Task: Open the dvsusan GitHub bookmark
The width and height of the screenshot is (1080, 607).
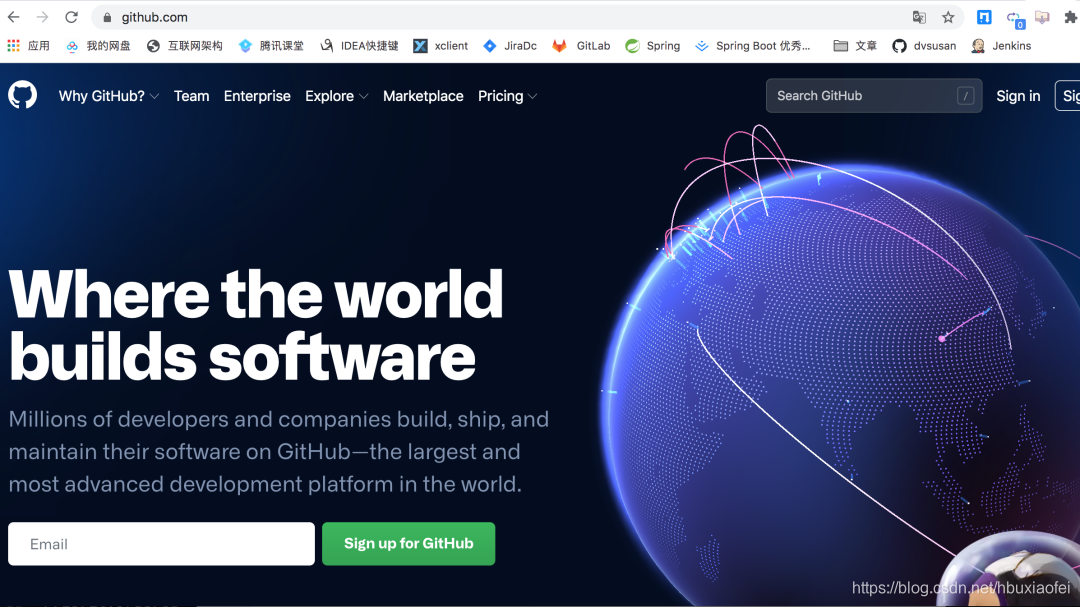Action: click(924, 46)
